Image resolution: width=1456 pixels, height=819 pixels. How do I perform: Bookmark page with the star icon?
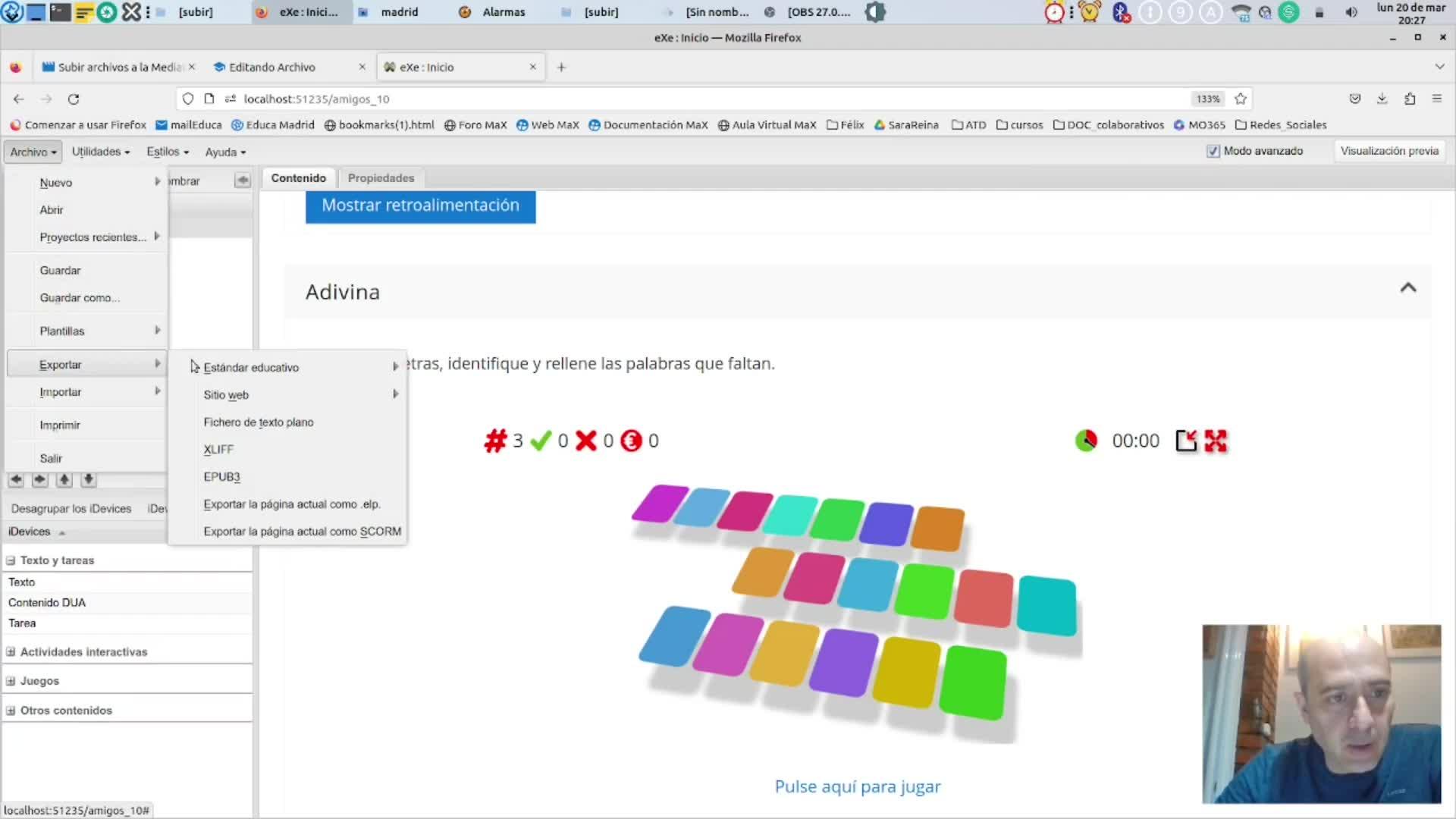[1241, 99]
